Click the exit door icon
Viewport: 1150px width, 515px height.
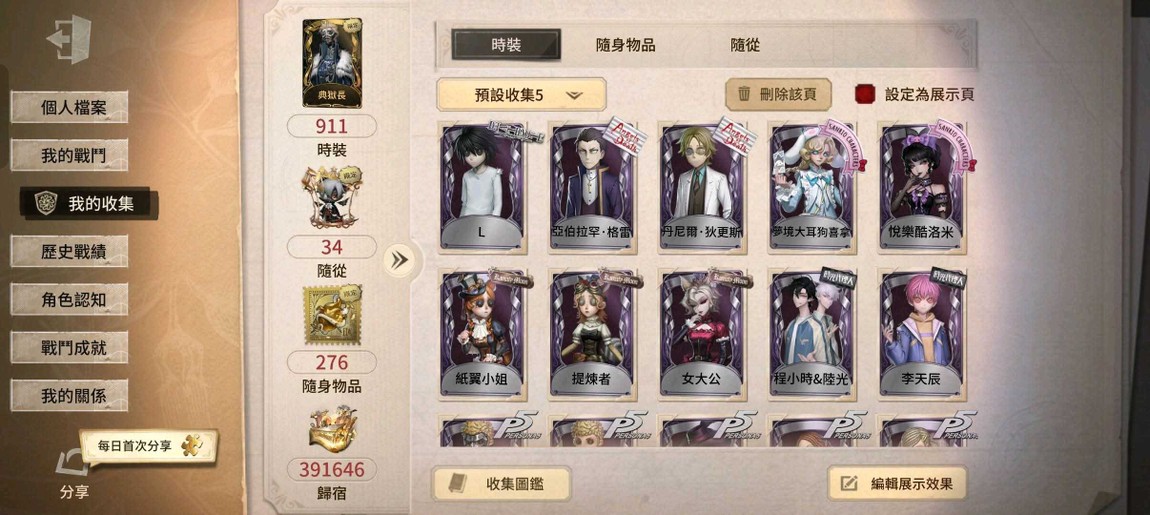(69, 39)
